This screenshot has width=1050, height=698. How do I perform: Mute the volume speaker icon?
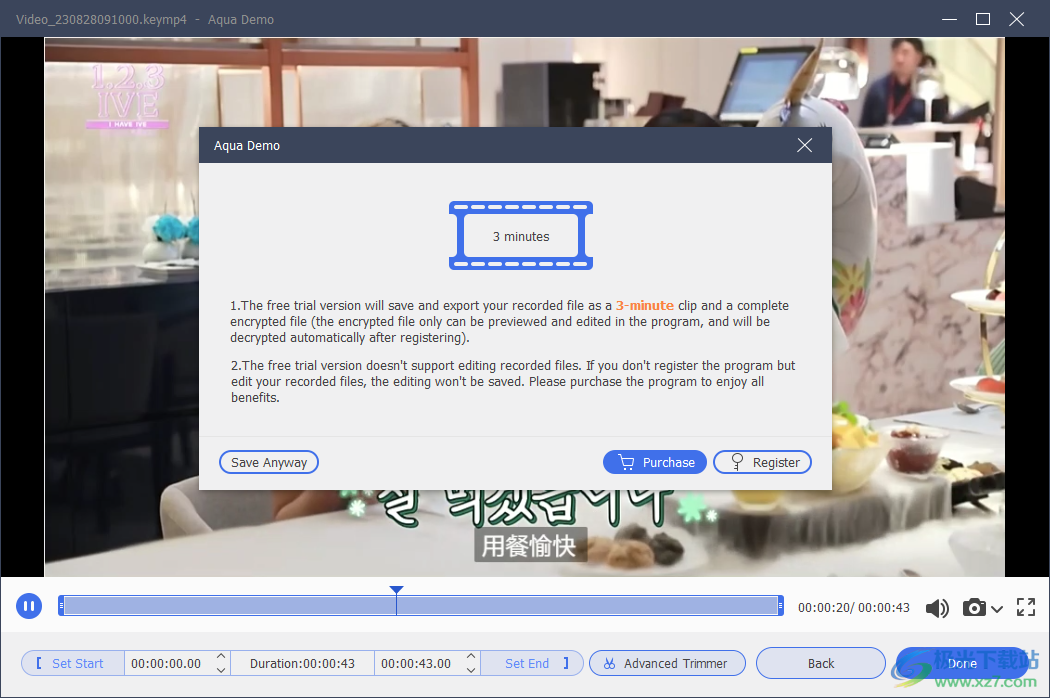click(937, 608)
